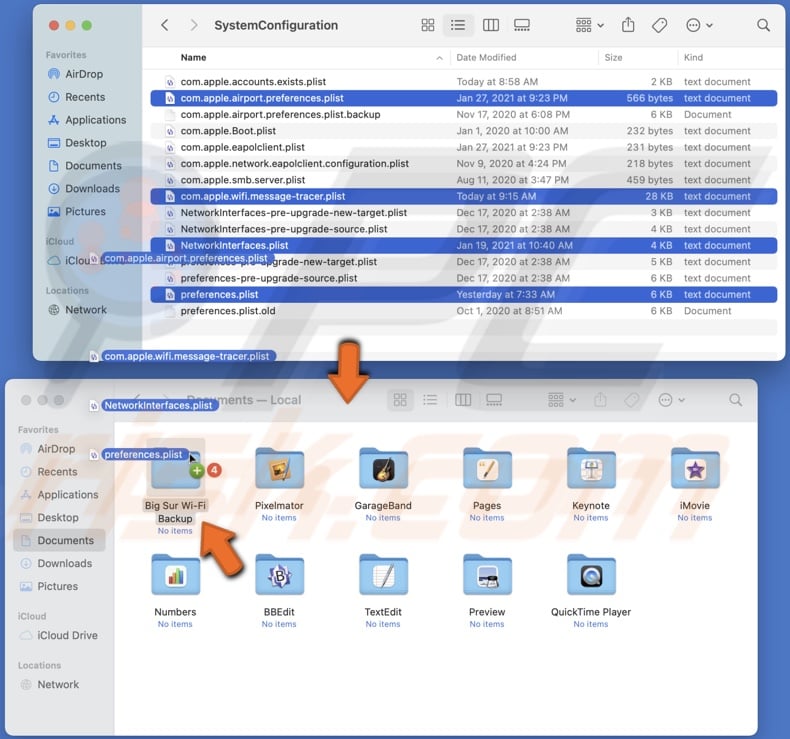Select NetworkInterfaces-pre-upgrade-new-target.plist file
The image size is (790, 739).
[x=464, y=213]
